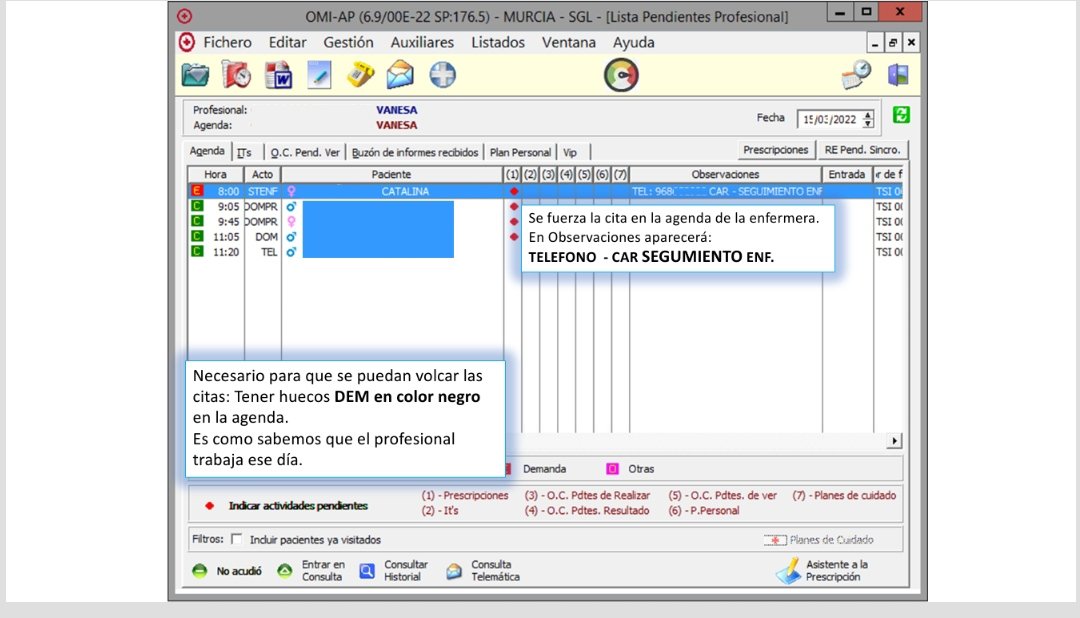Click the green C status icon at 9:05
Screen dimensions: 1080x618
(197, 206)
